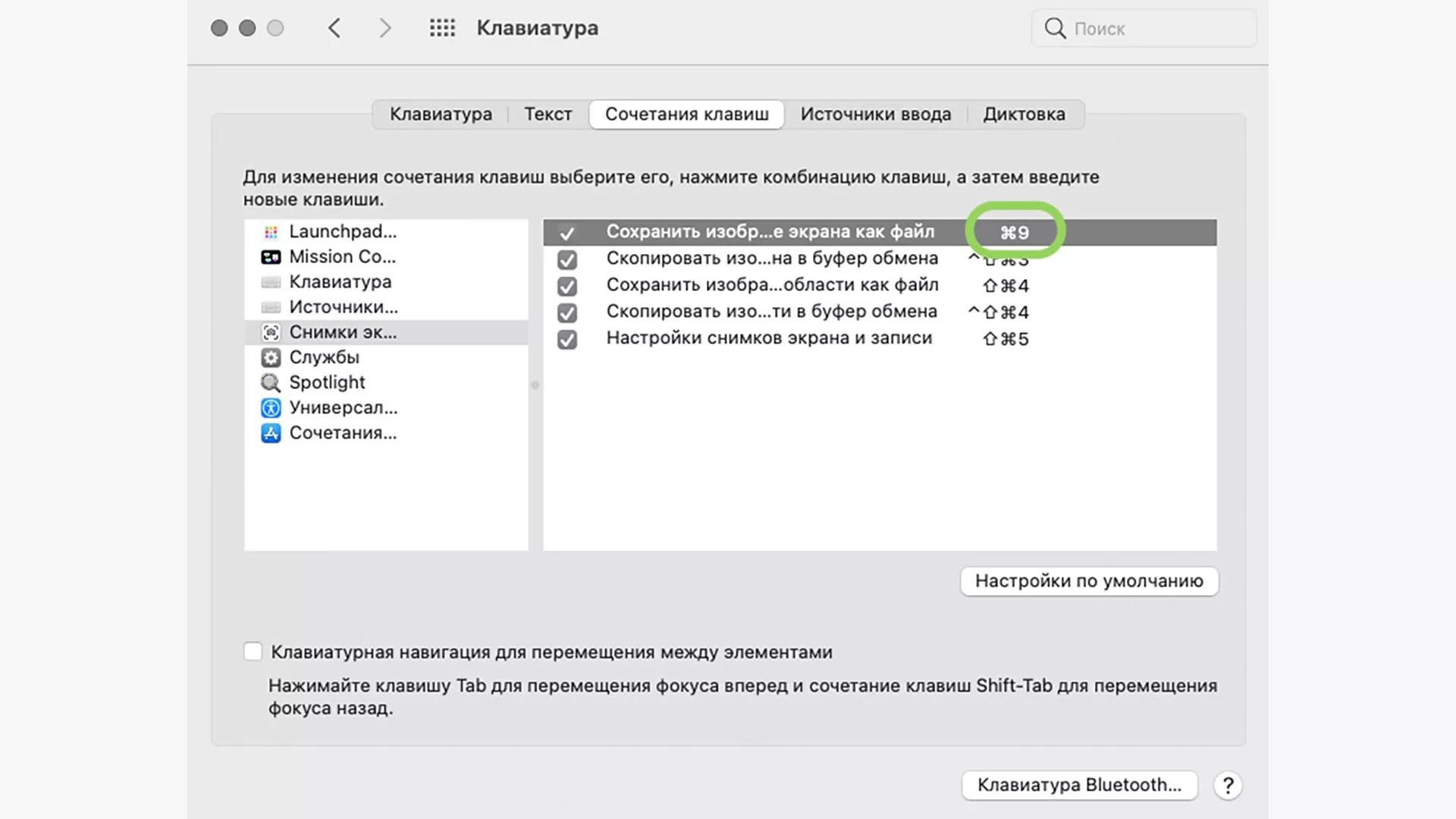Select row Скопировать изо...ти в буфер обмена
The image size is (1456, 819).
coord(880,312)
